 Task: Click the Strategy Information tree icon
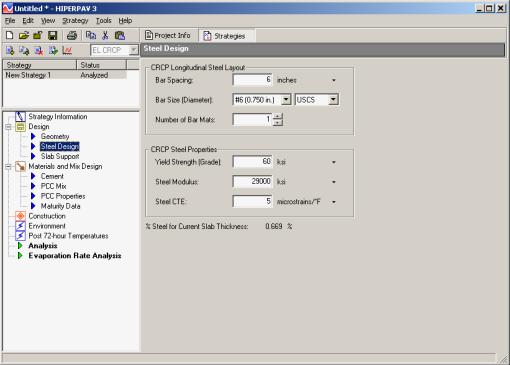[x=20, y=117]
